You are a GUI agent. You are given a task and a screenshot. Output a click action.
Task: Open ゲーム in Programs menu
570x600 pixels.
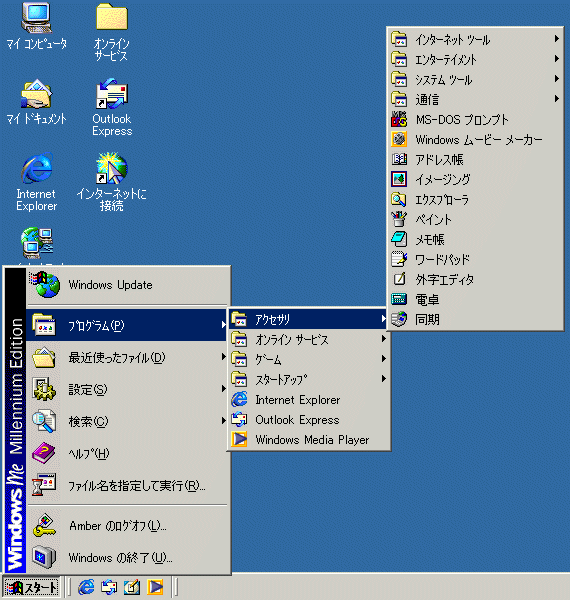309,359
